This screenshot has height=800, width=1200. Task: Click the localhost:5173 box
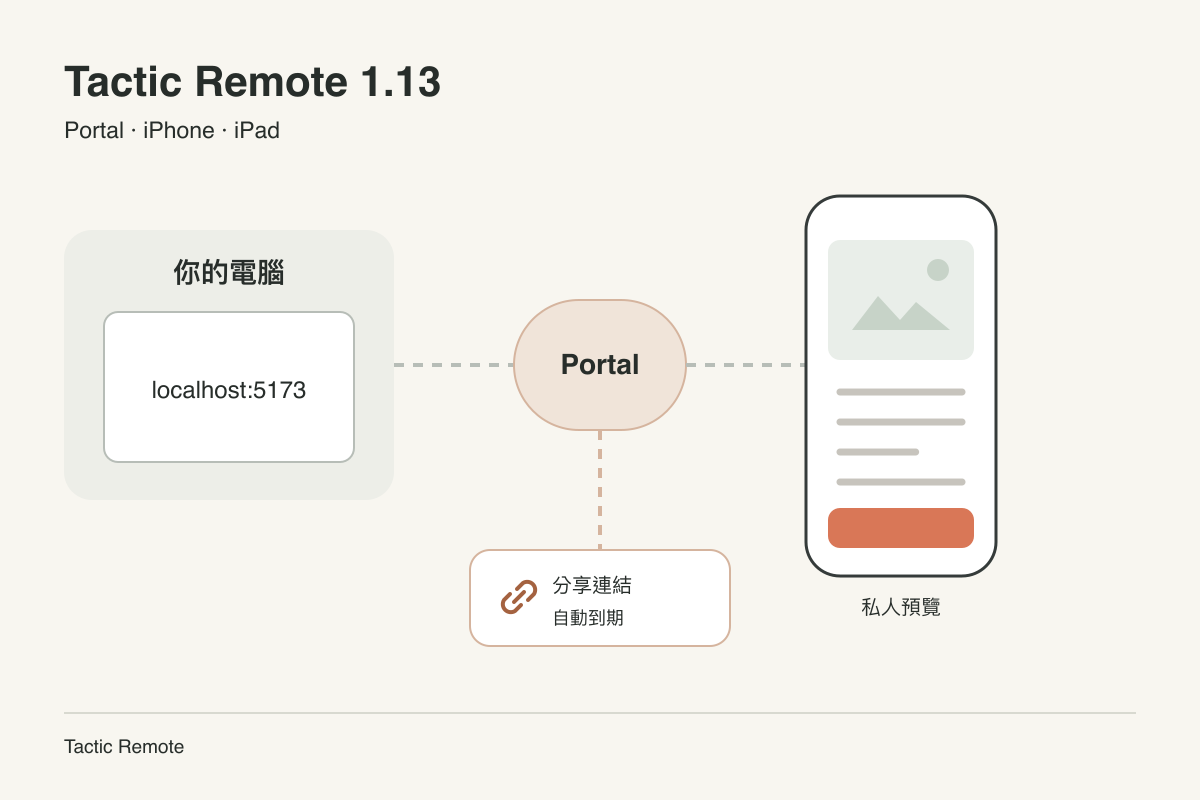coord(229,387)
